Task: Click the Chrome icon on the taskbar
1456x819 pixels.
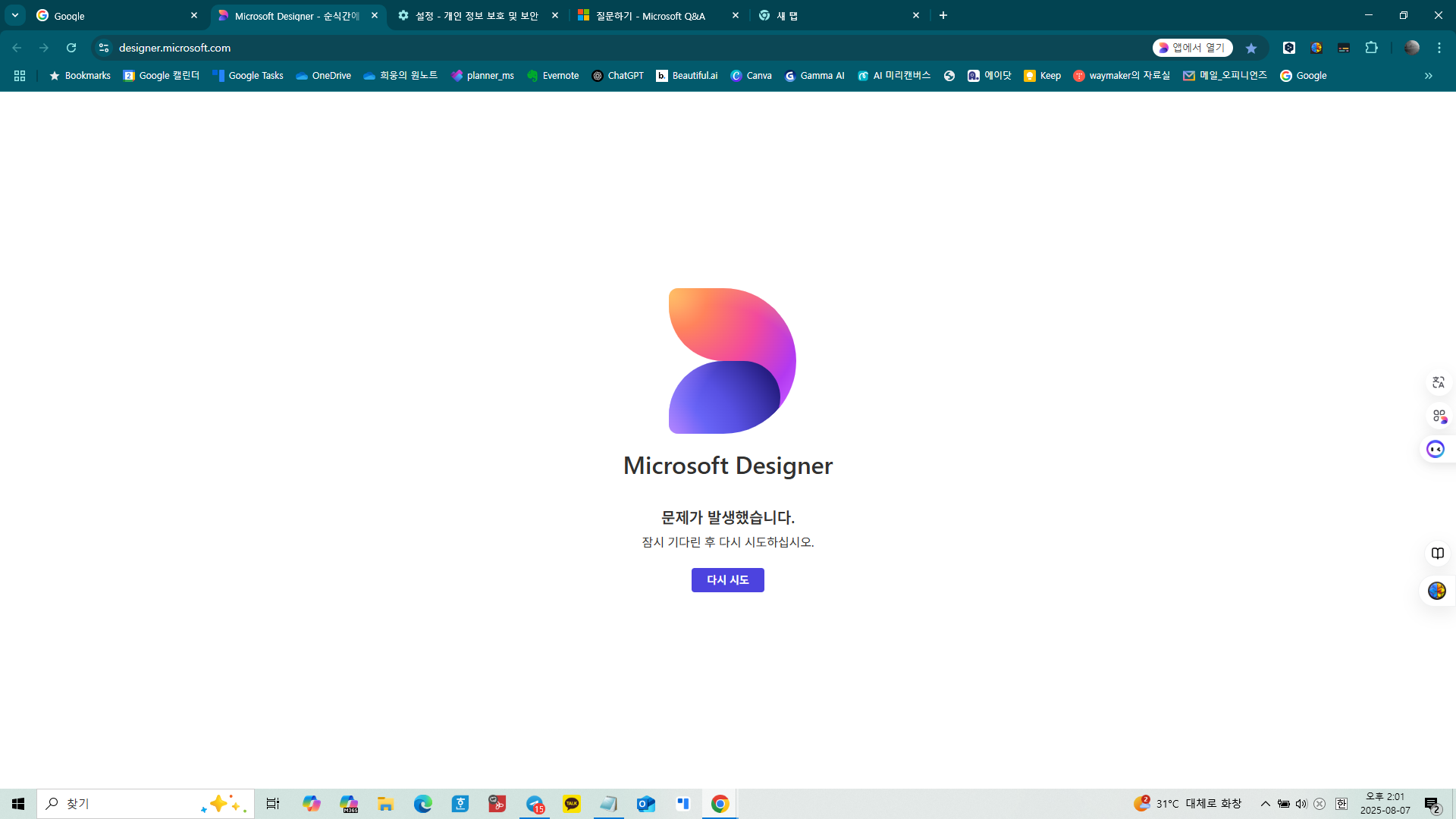Action: tap(720, 804)
